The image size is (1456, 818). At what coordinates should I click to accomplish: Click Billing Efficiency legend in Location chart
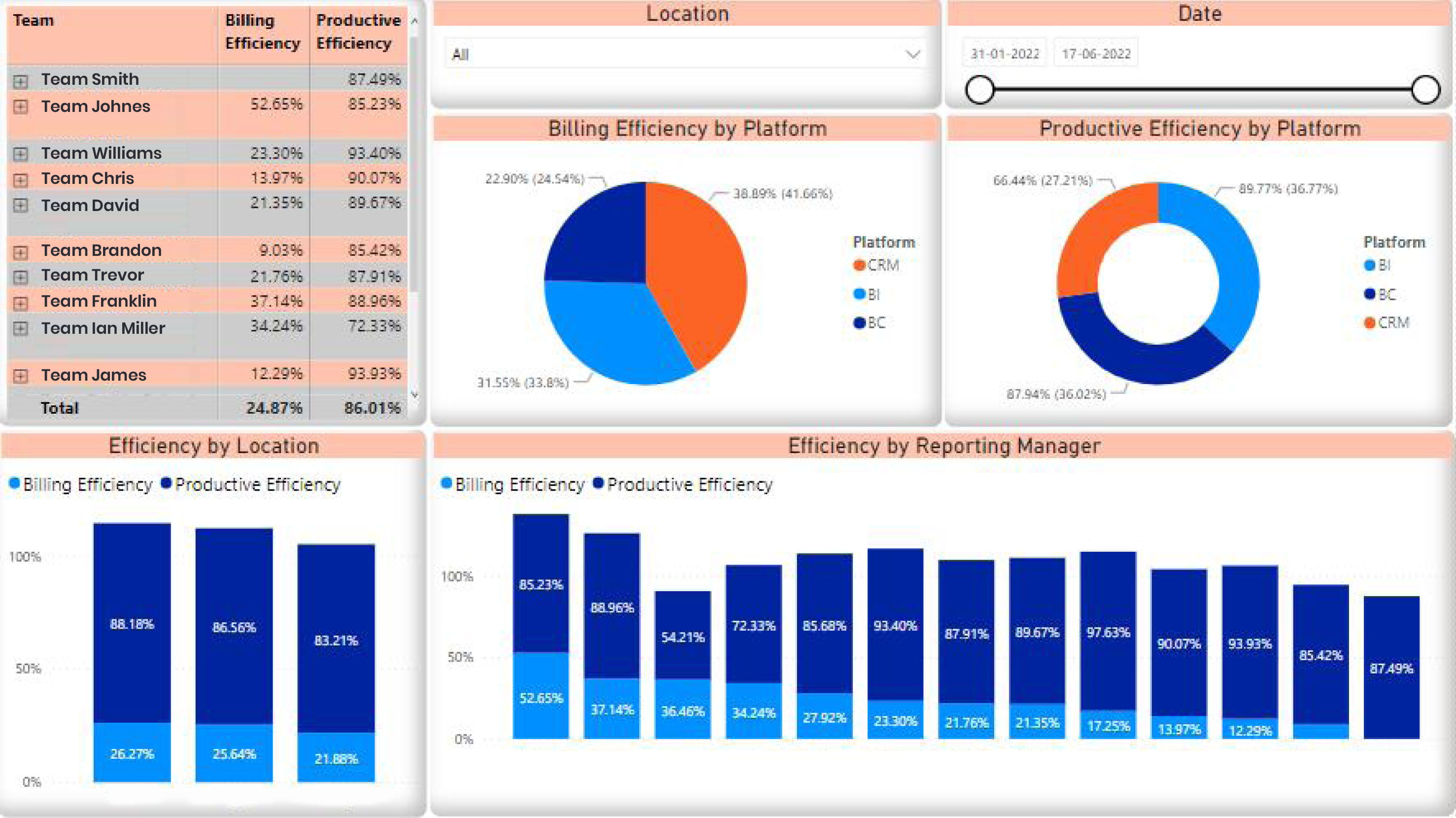pos(81,485)
